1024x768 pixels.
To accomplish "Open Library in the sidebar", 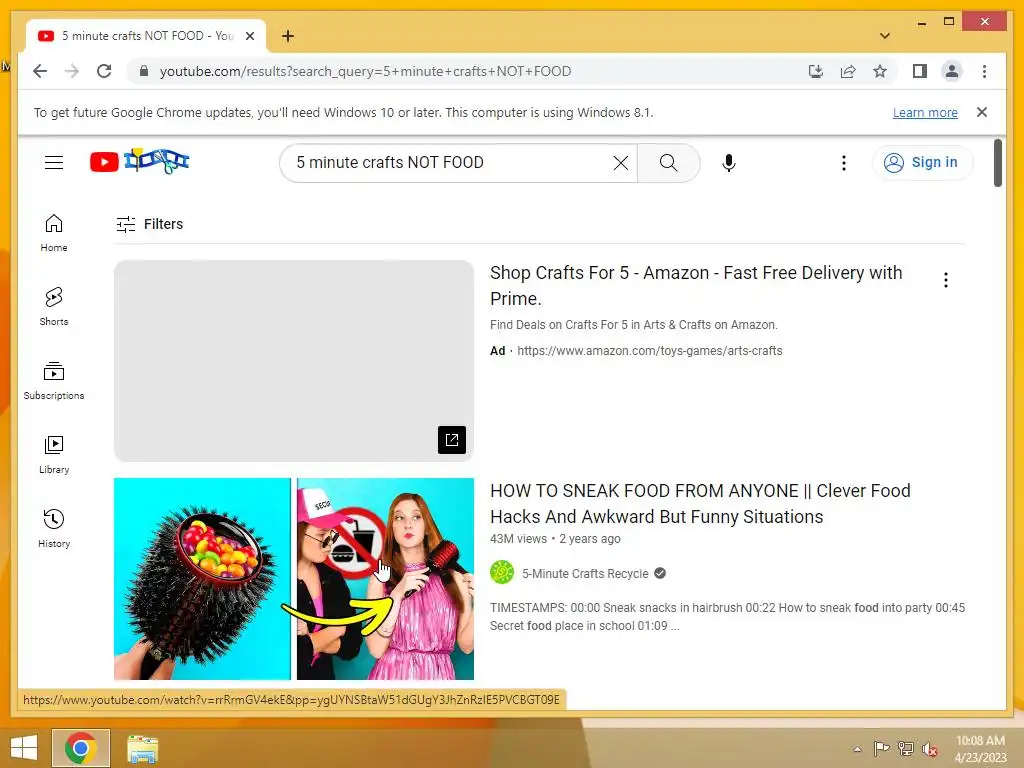I will [54, 455].
